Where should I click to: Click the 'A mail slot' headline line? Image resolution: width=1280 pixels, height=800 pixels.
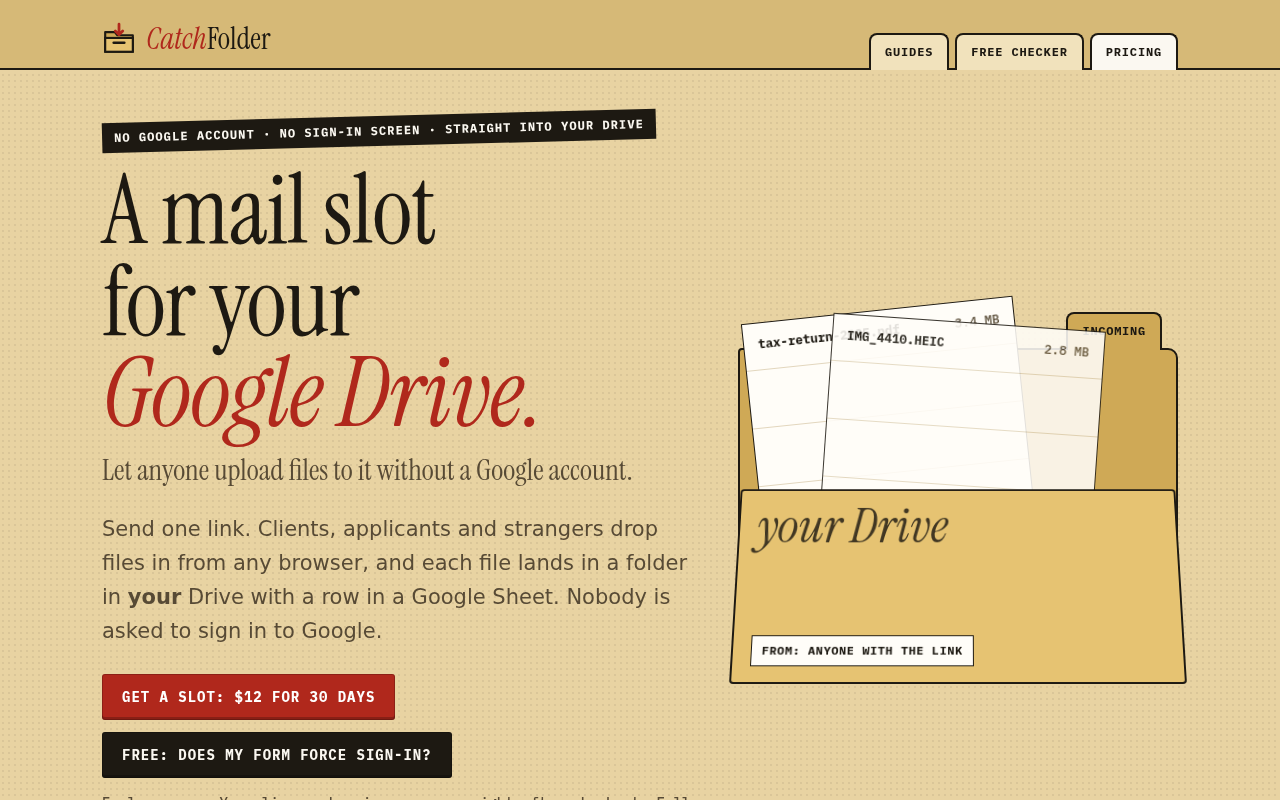[268, 210]
